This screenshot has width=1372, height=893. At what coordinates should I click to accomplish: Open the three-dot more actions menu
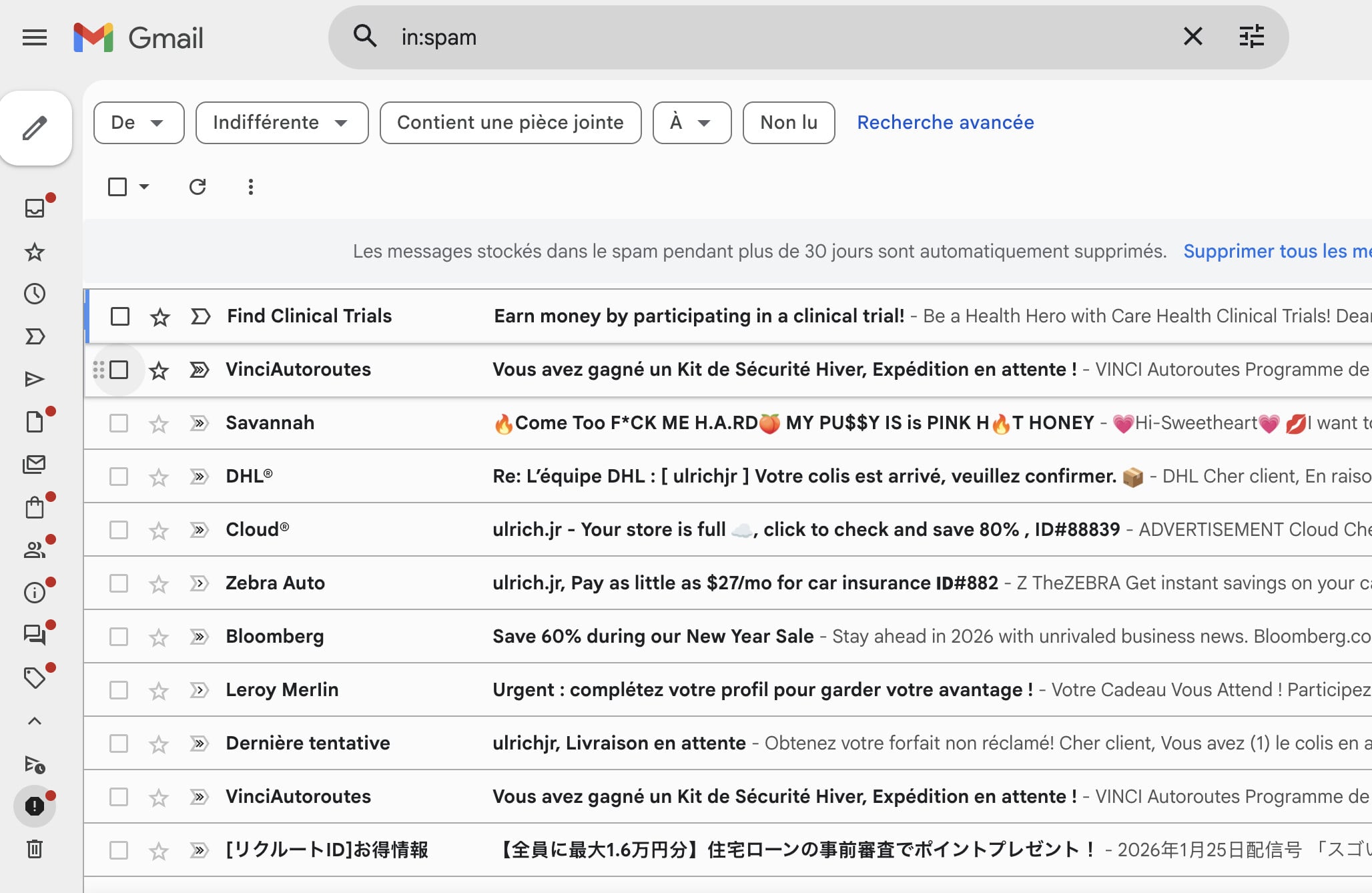251,187
